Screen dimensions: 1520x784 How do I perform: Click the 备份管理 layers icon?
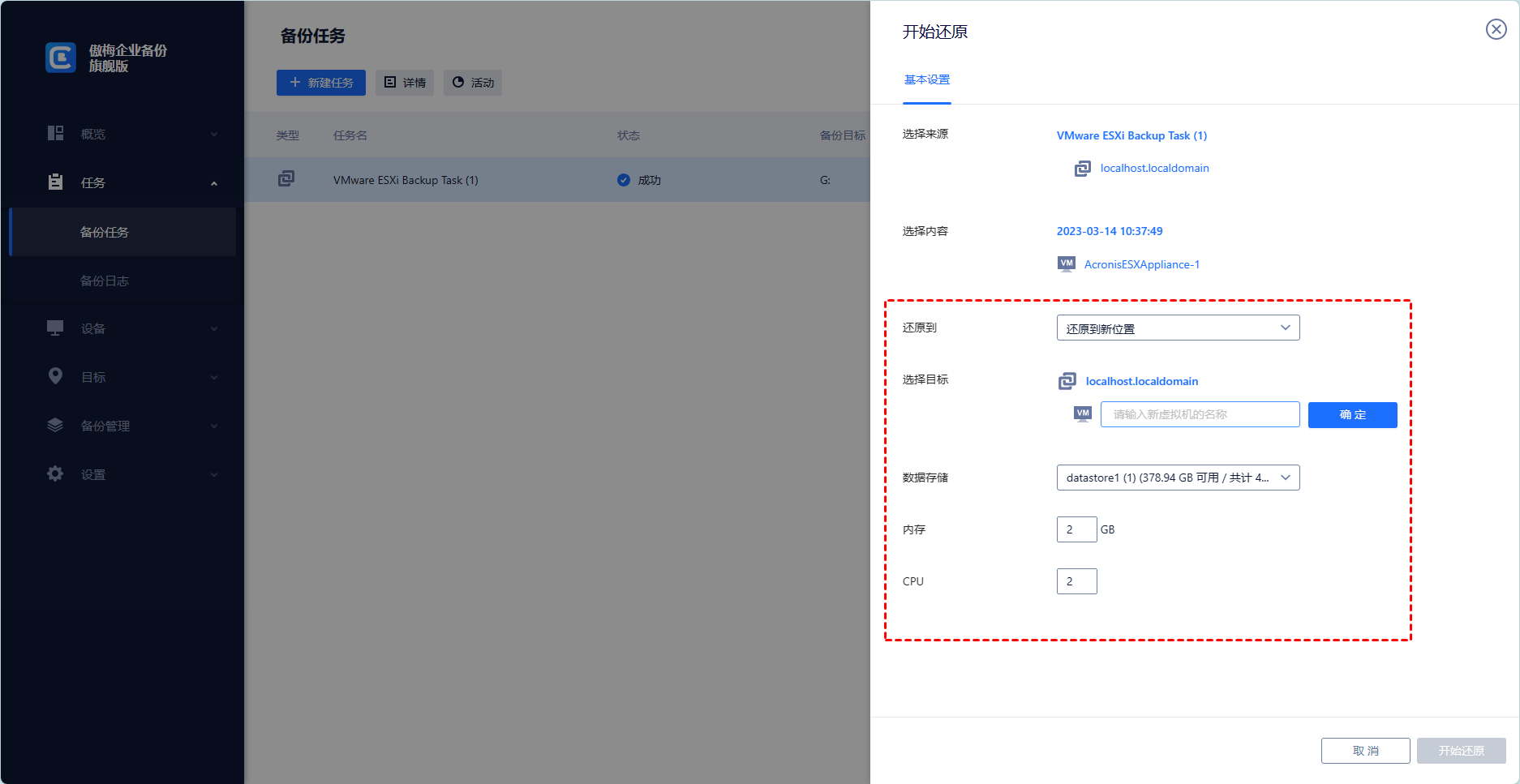coord(55,426)
